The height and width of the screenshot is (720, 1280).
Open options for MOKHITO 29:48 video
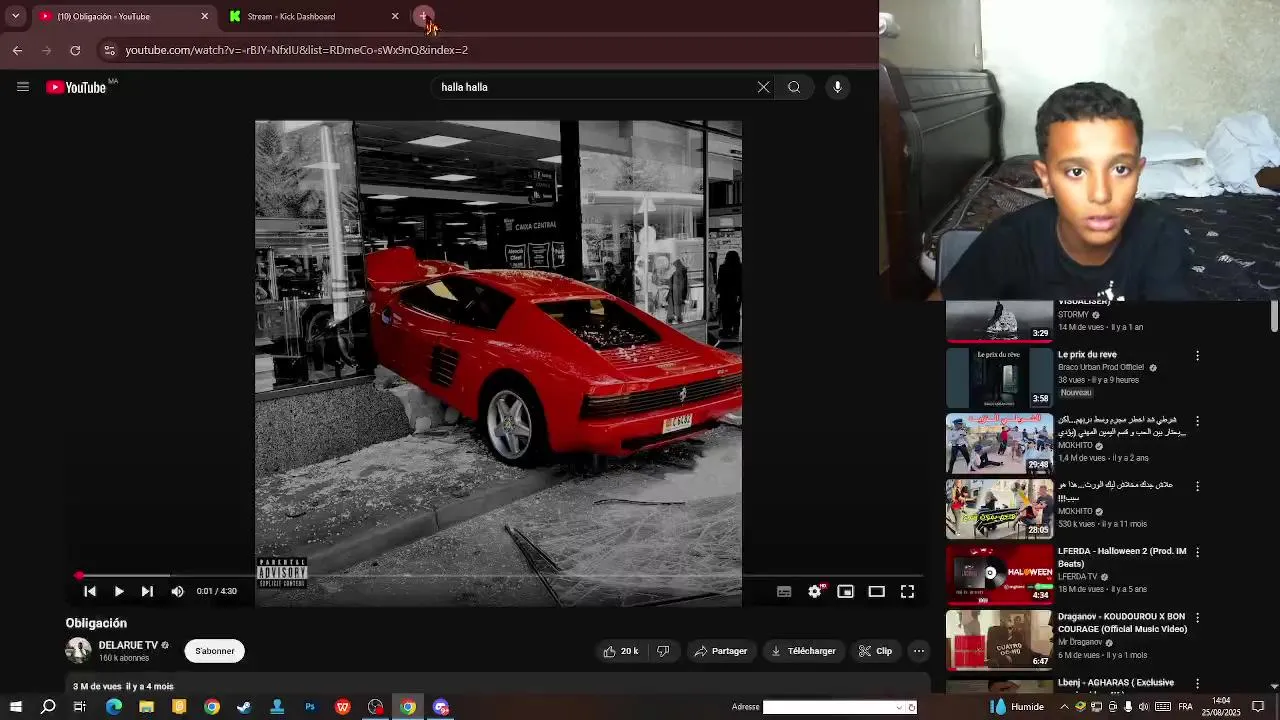coord(1197,421)
